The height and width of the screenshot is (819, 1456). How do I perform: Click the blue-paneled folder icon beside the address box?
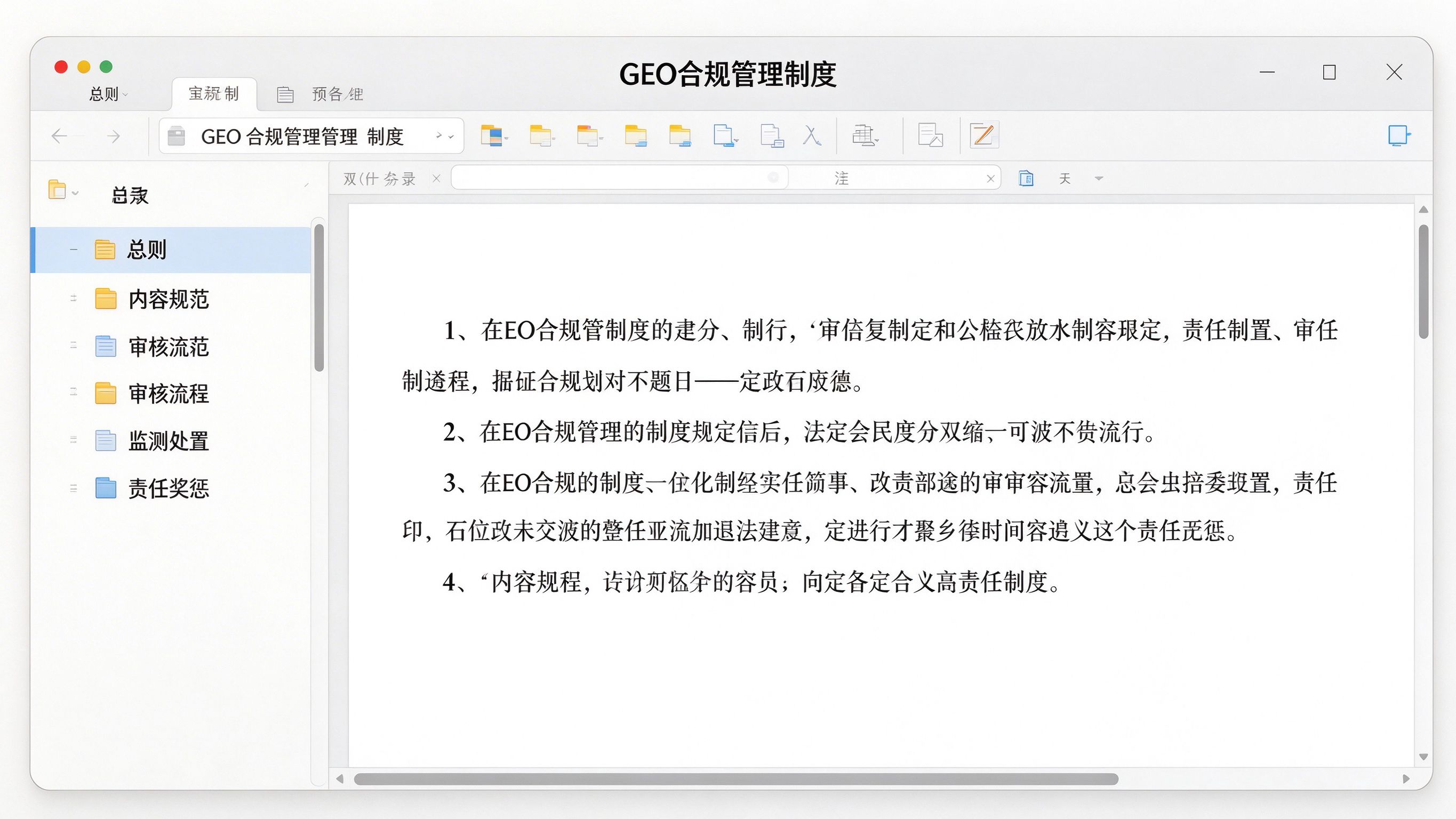pyautogui.click(x=493, y=135)
